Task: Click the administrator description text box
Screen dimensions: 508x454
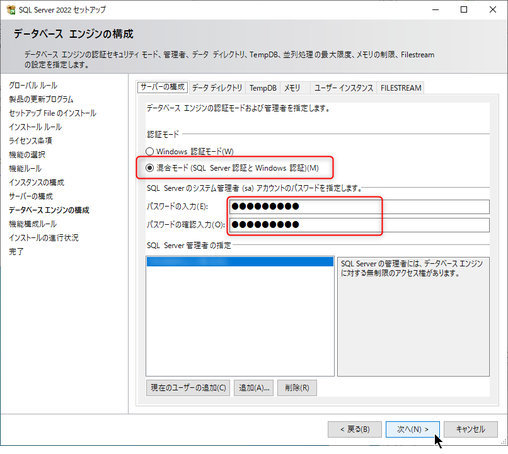Action: (413, 317)
